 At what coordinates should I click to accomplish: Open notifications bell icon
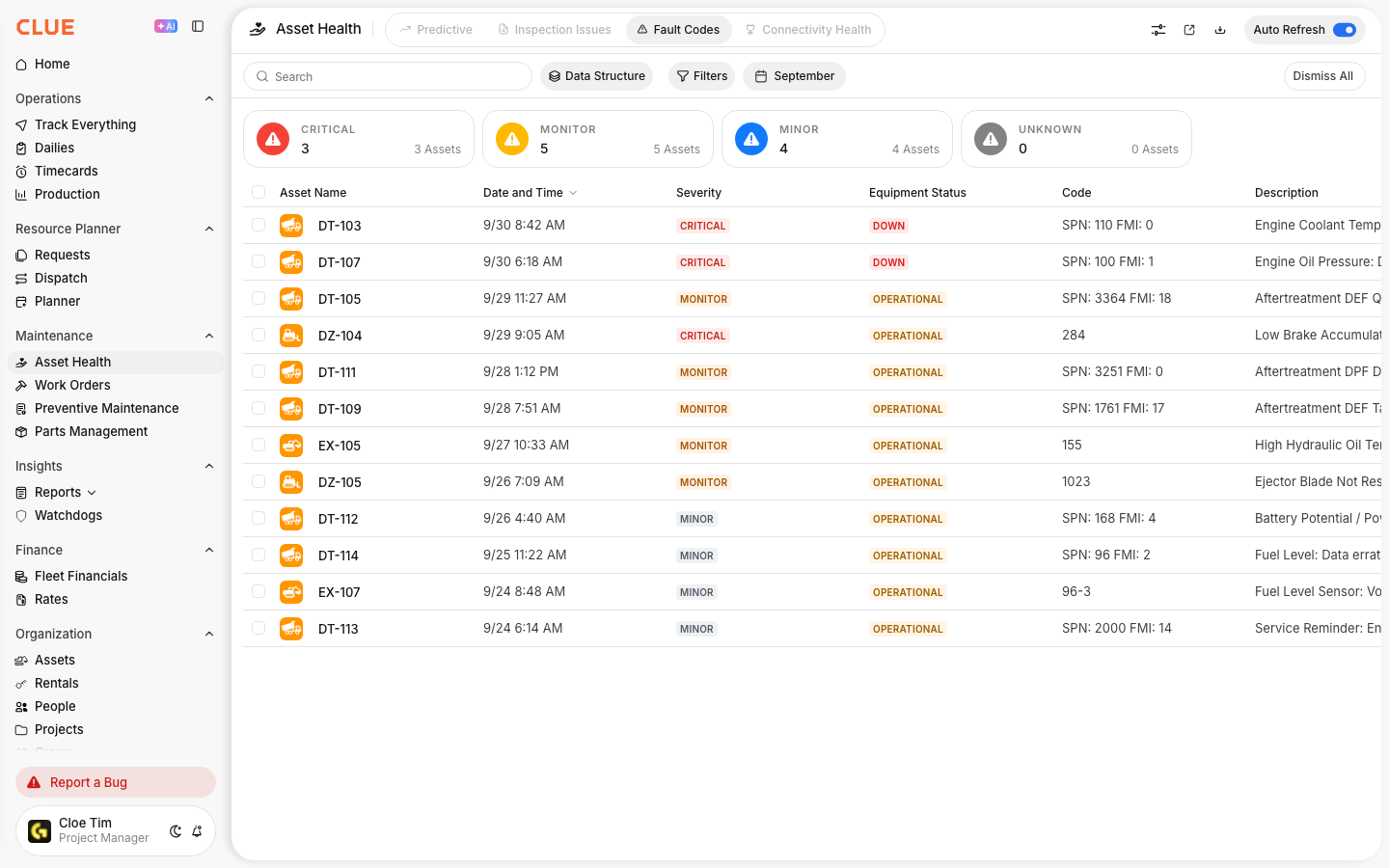click(x=197, y=831)
